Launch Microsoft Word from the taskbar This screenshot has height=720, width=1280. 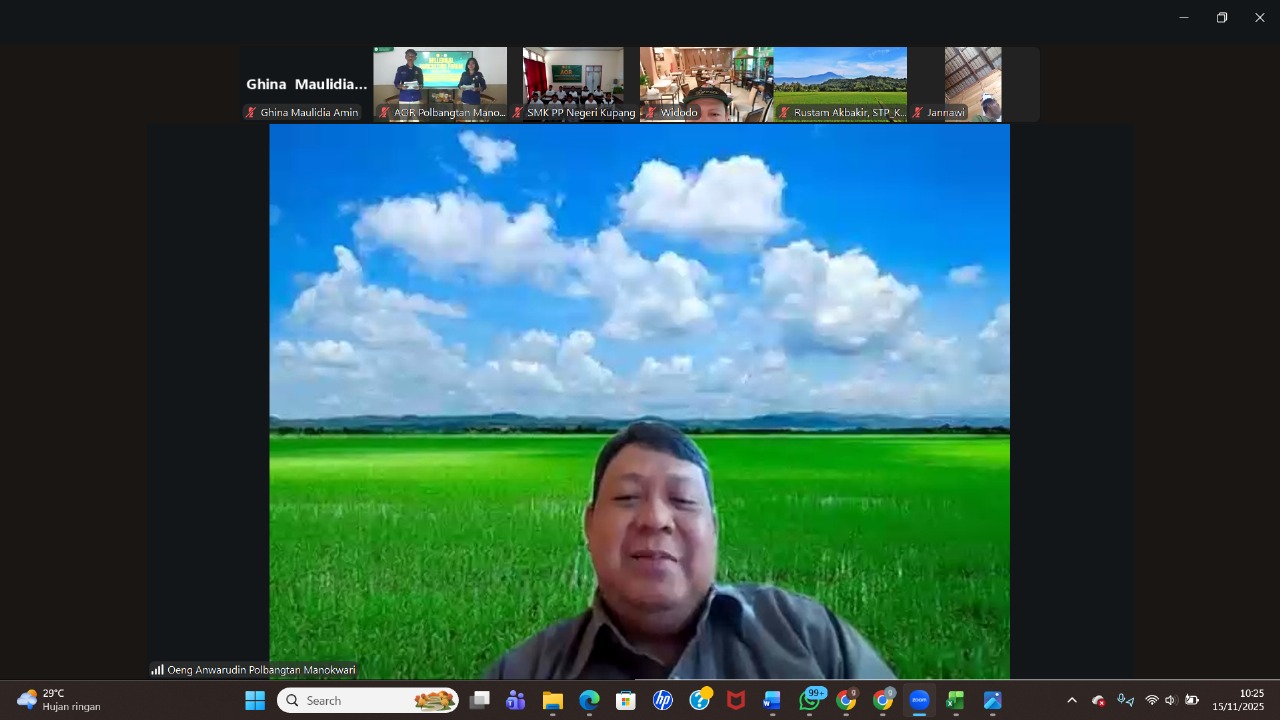772,701
